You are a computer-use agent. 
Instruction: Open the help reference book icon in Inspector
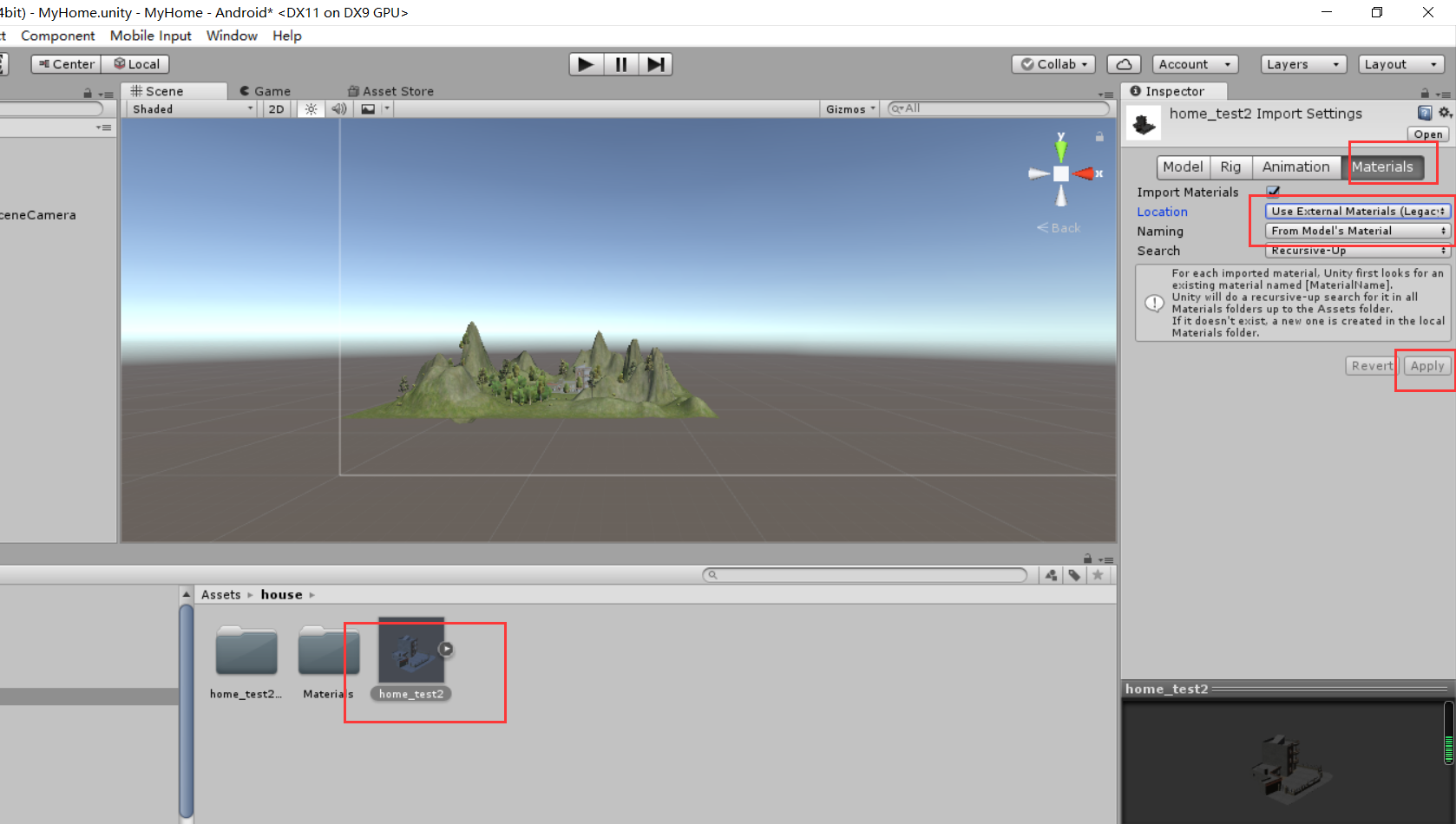[1424, 113]
